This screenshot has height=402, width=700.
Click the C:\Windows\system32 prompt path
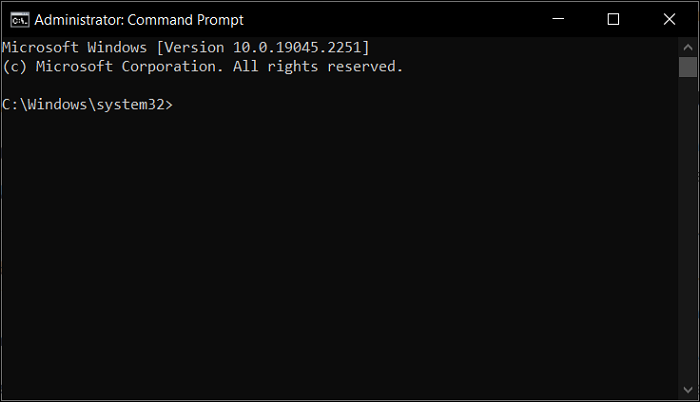84,104
